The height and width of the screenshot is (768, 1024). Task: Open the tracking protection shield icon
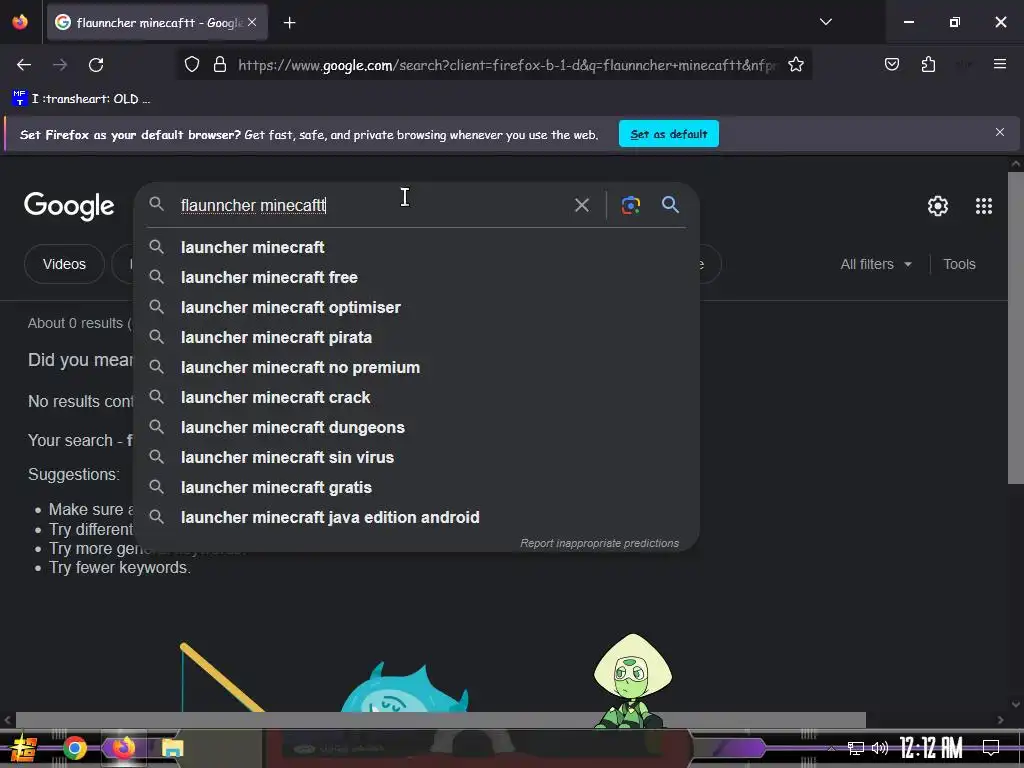pyautogui.click(x=191, y=65)
